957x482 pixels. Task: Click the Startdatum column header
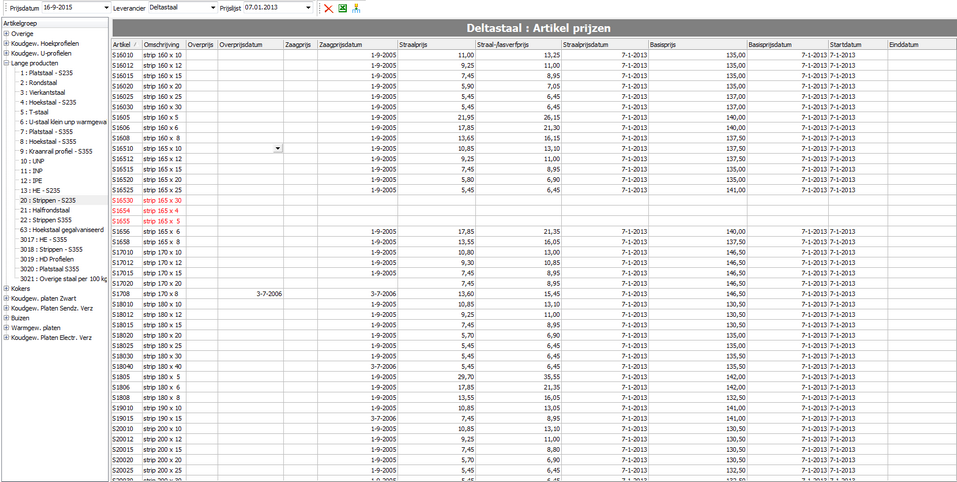pos(858,45)
